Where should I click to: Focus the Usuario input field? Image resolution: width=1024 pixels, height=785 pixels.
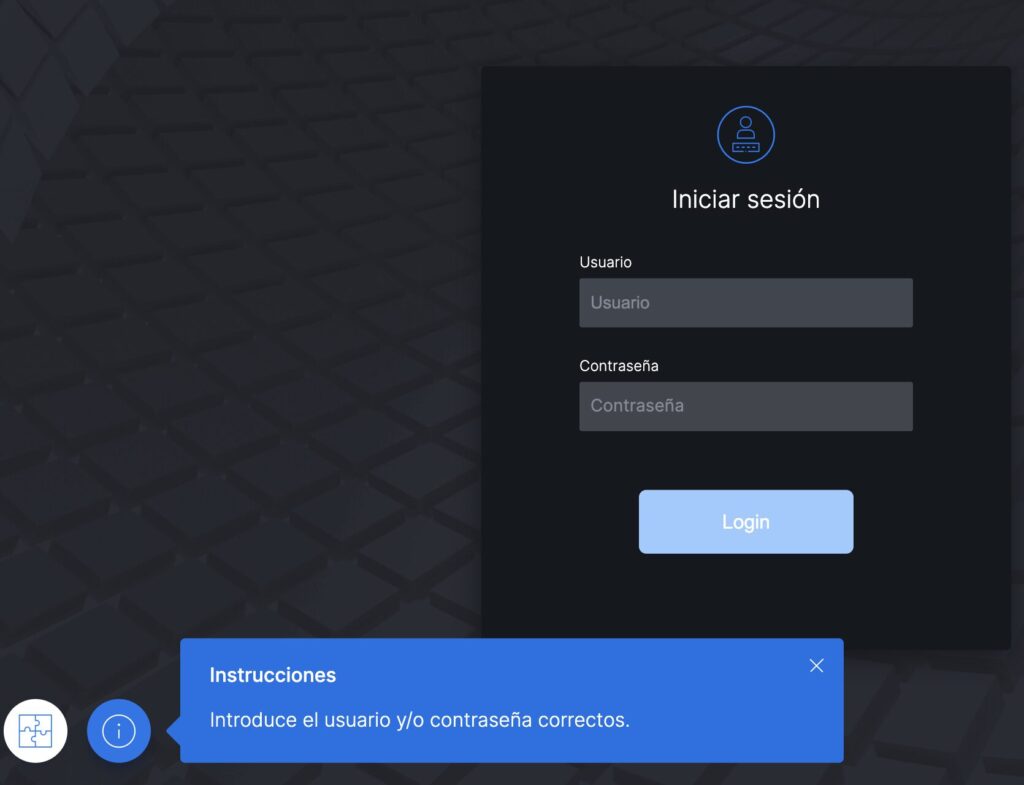tap(745, 303)
